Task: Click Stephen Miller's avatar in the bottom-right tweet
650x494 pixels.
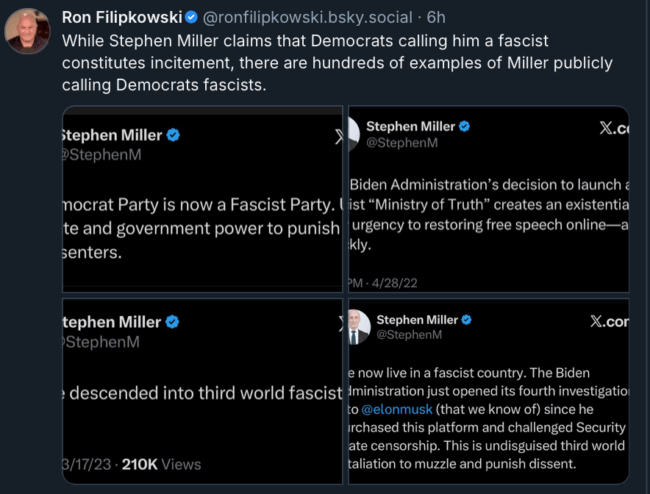Action: 356,327
